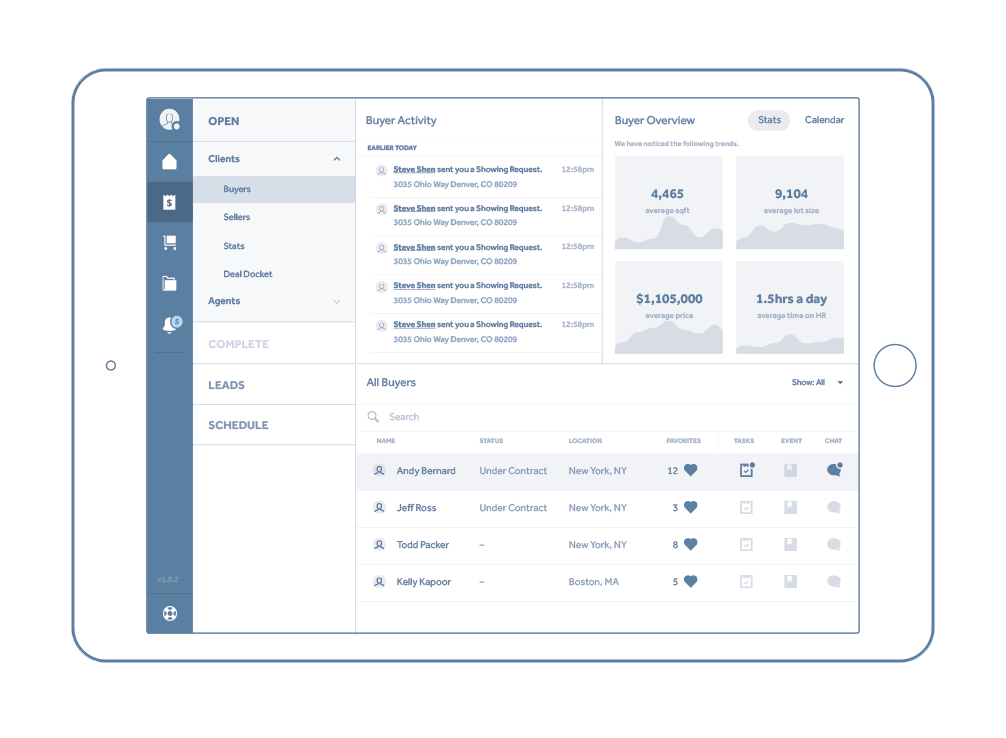Open the LEADS section
1006x738 pixels.
[227, 385]
